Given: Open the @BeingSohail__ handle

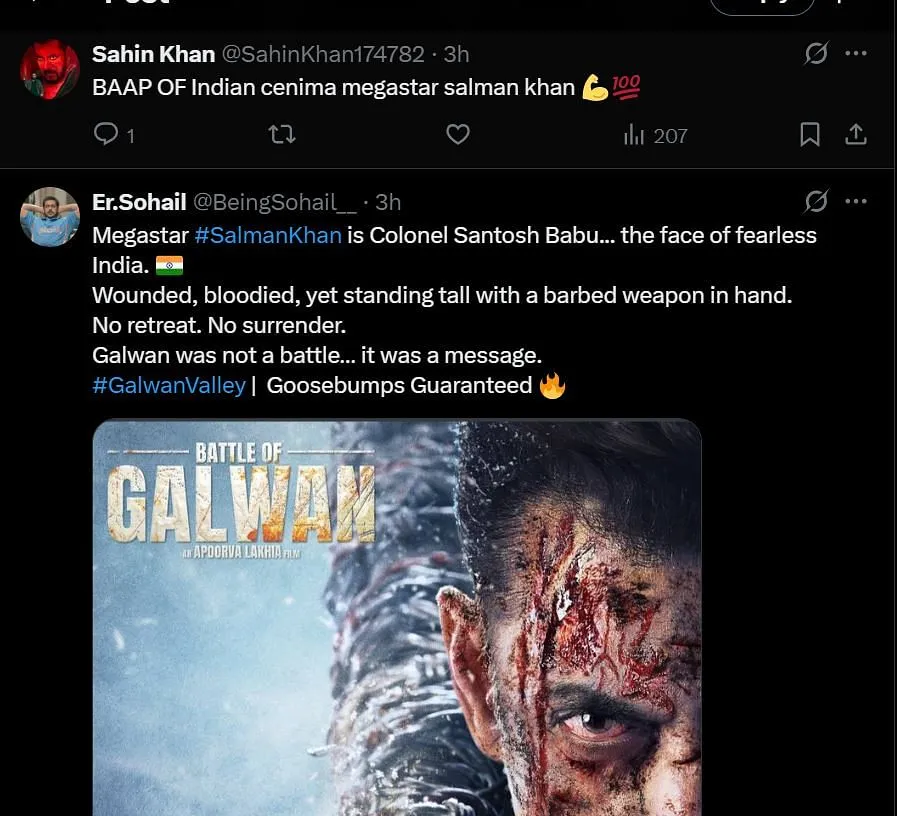Looking at the screenshot, I should click(x=275, y=203).
